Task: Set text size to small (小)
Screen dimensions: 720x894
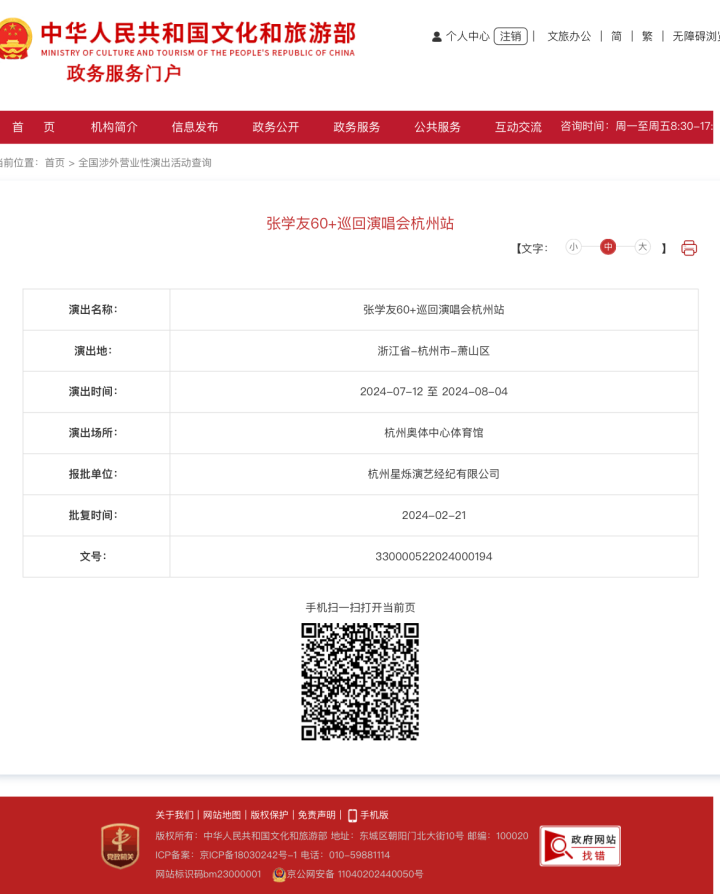Action: (573, 247)
